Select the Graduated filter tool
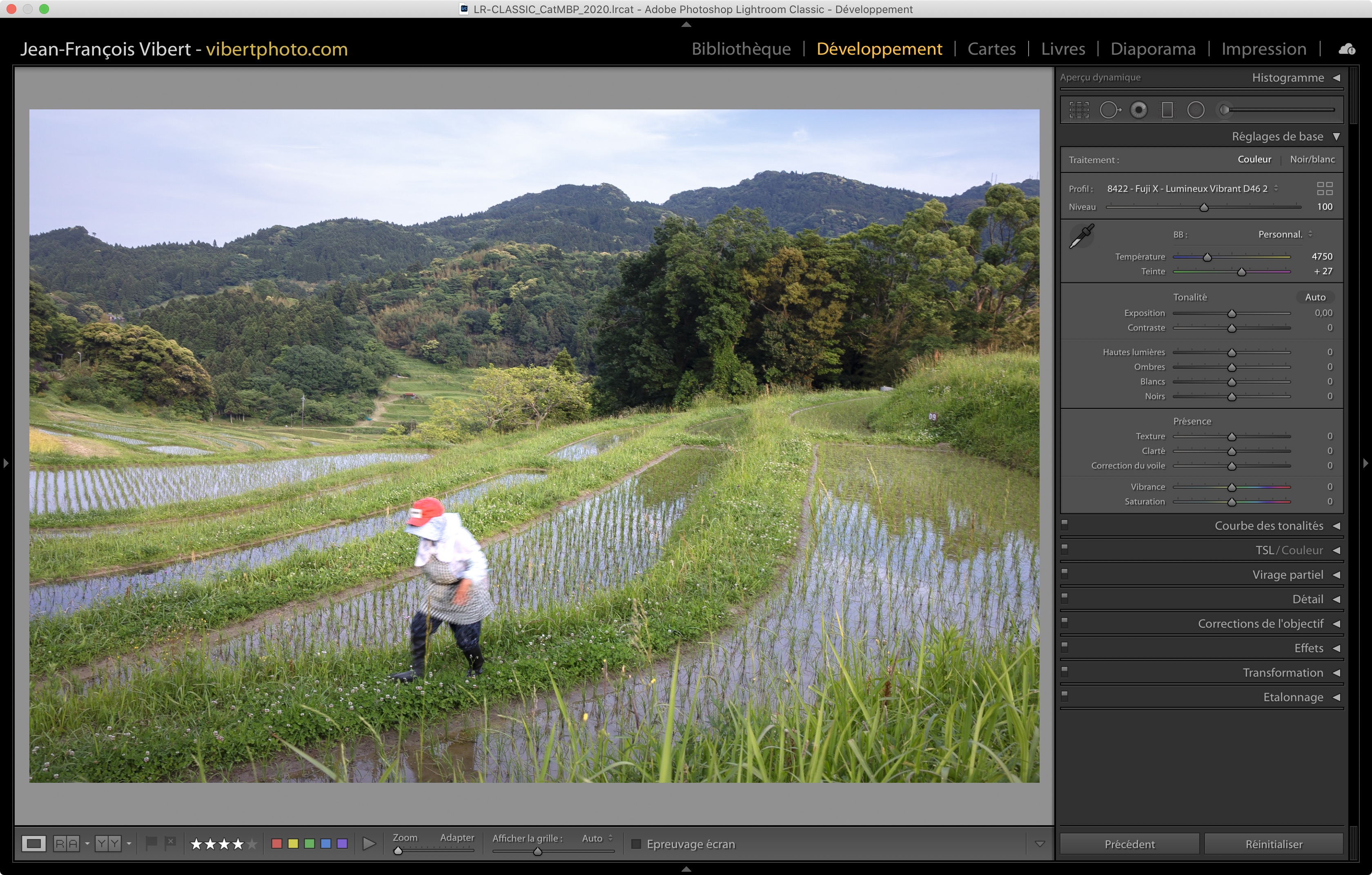Image resolution: width=1372 pixels, height=875 pixels. coord(1167,110)
